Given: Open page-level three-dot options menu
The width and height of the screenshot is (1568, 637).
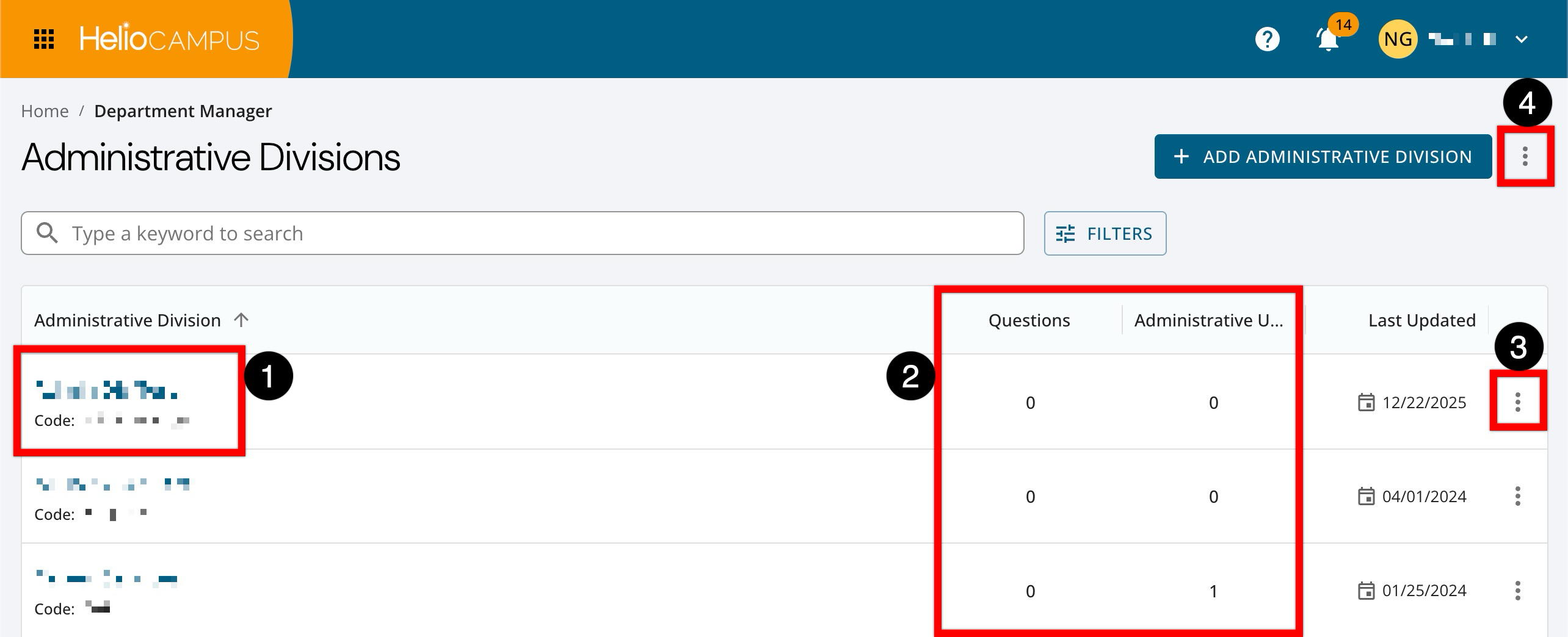Looking at the screenshot, I should point(1525,157).
